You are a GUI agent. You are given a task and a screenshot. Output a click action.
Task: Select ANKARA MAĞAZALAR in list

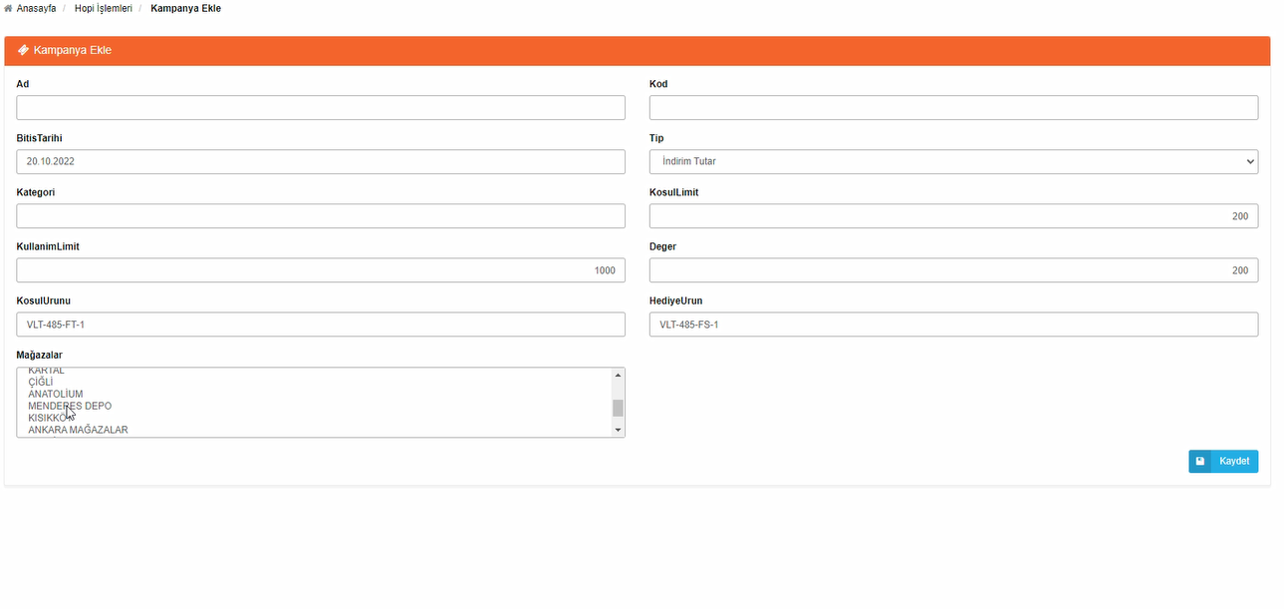(78, 430)
